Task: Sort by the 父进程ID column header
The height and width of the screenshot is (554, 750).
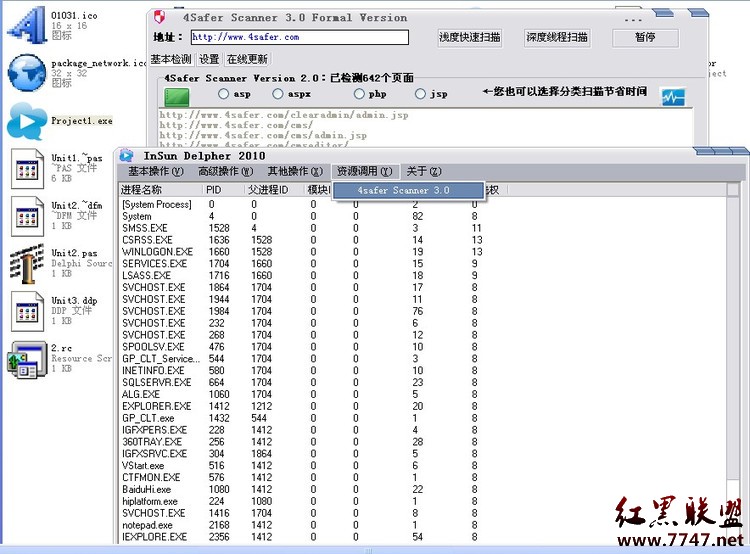Action: tap(274, 190)
